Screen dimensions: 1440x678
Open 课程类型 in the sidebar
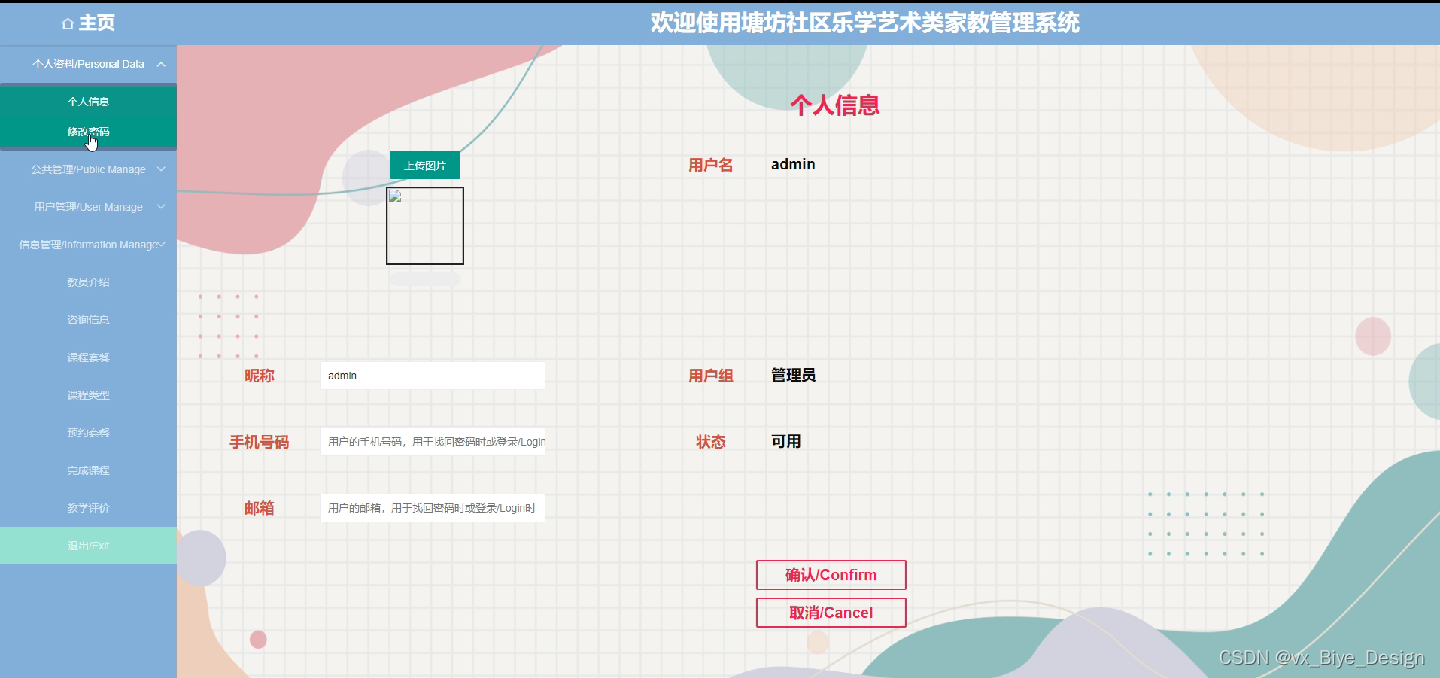click(88, 395)
